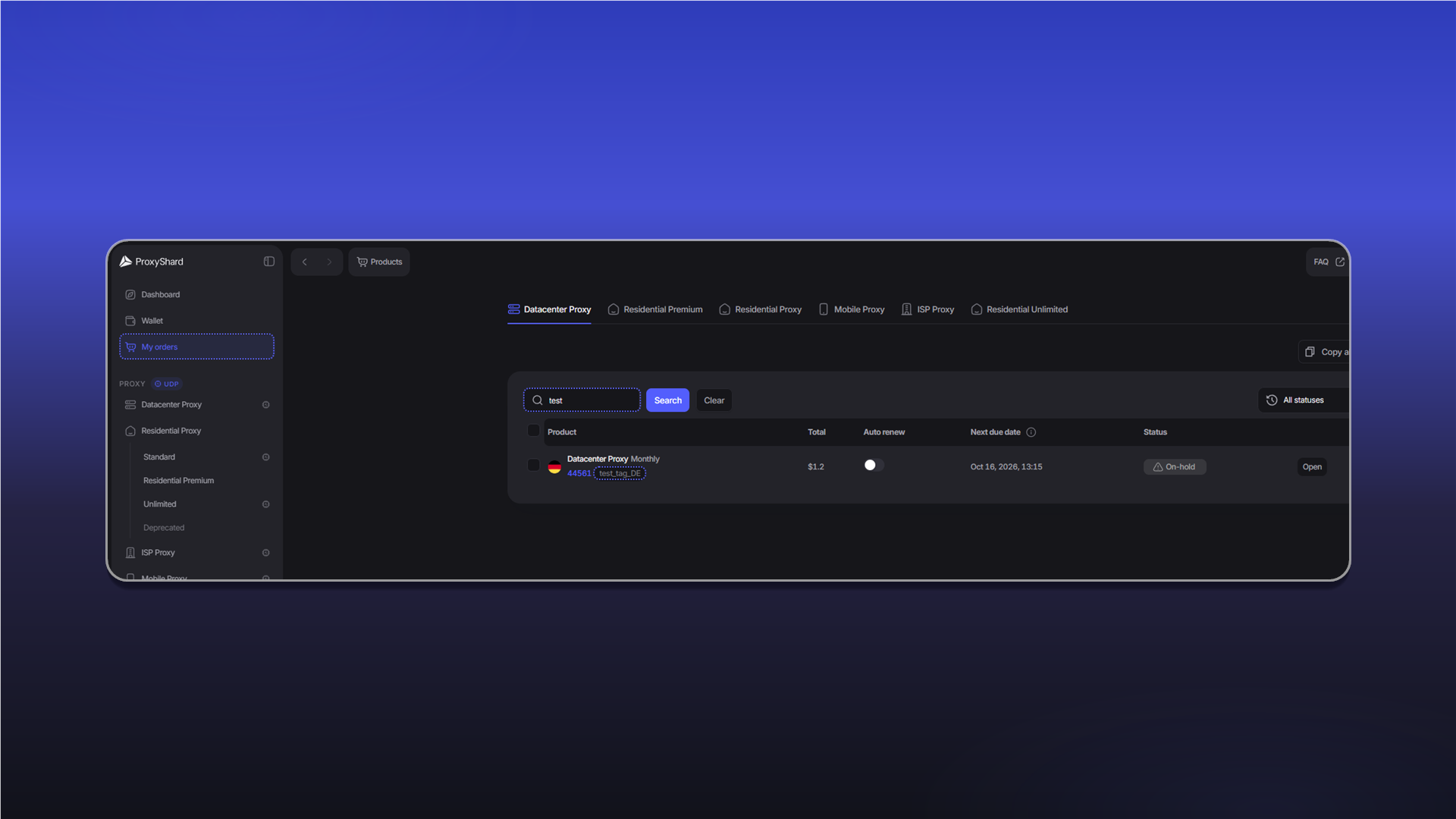Image resolution: width=1456 pixels, height=819 pixels.
Task: Open the All statuses filter dropdown
Action: coord(1304,400)
